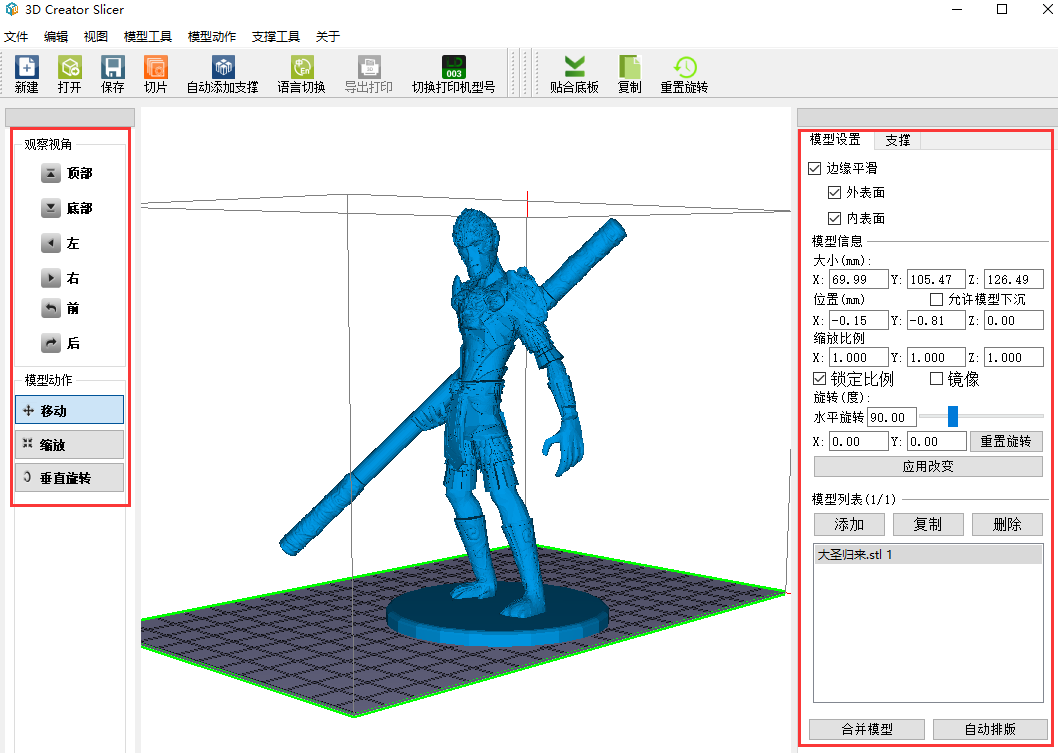Select the 缩放 scale action
The image size is (1058, 753).
click(x=69, y=445)
